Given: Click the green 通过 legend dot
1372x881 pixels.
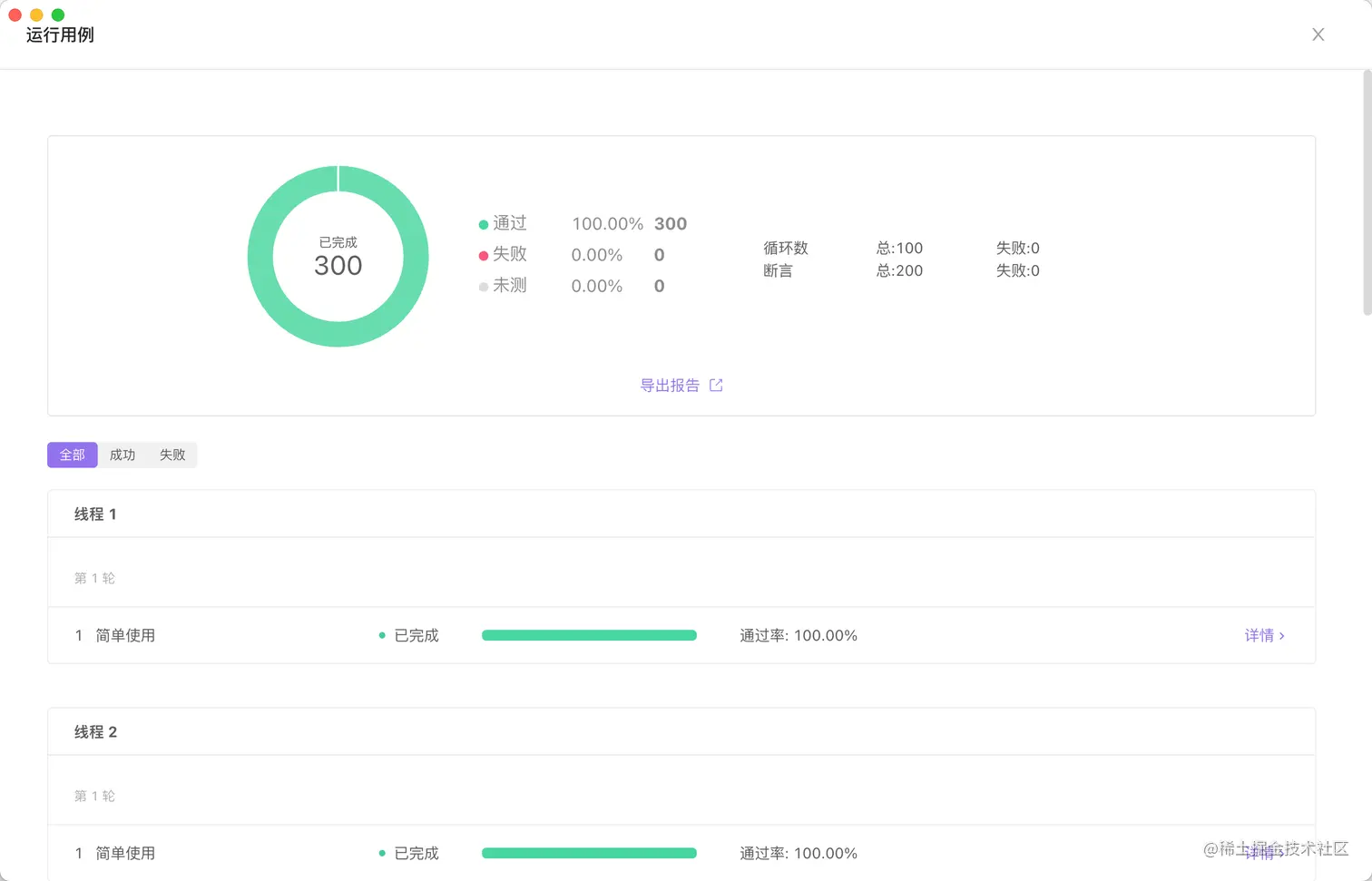Looking at the screenshot, I should point(484,224).
